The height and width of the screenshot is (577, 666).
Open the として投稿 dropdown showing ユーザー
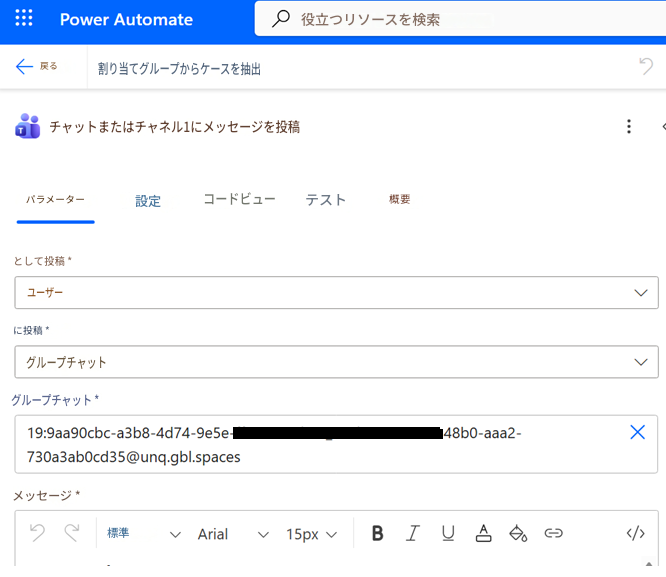click(336, 292)
